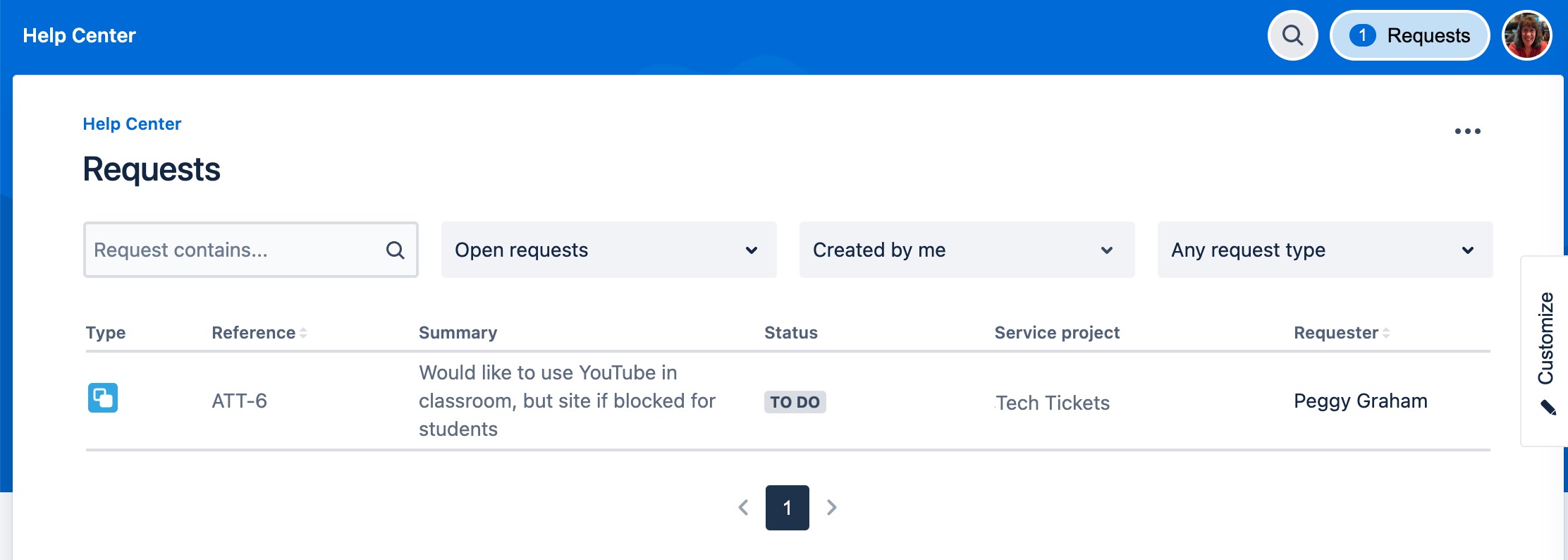The width and height of the screenshot is (1568, 560).
Task: Select page 1 in pagination
Action: (x=788, y=508)
